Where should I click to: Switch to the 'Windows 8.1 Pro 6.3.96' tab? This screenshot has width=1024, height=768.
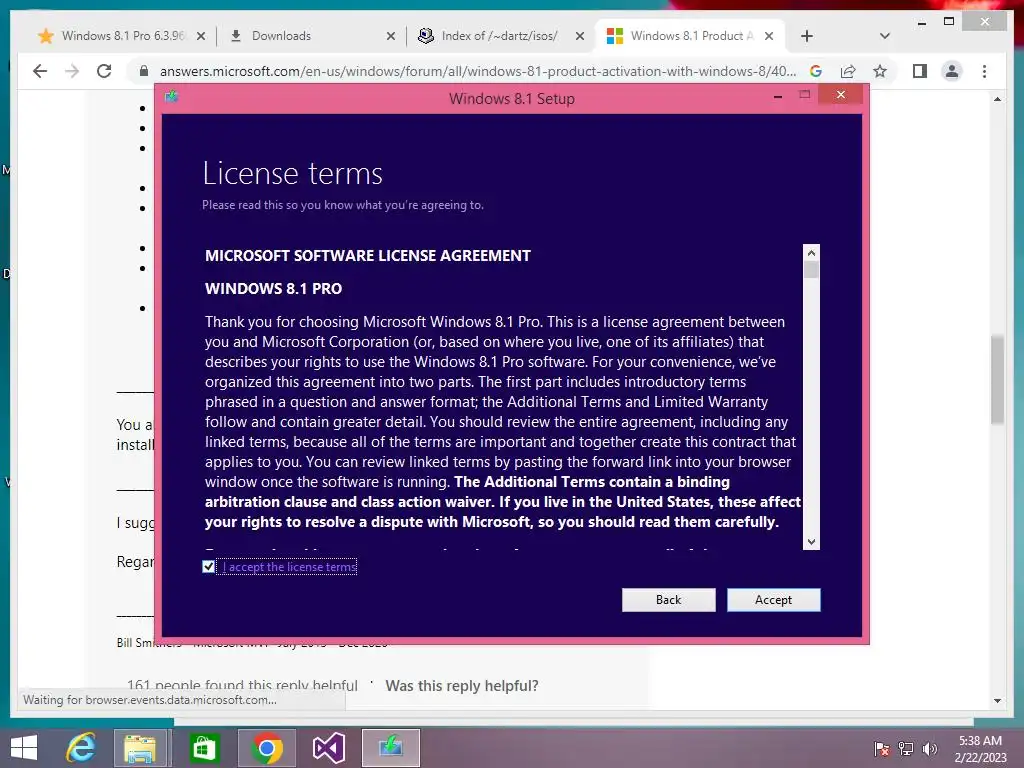point(123,36)
